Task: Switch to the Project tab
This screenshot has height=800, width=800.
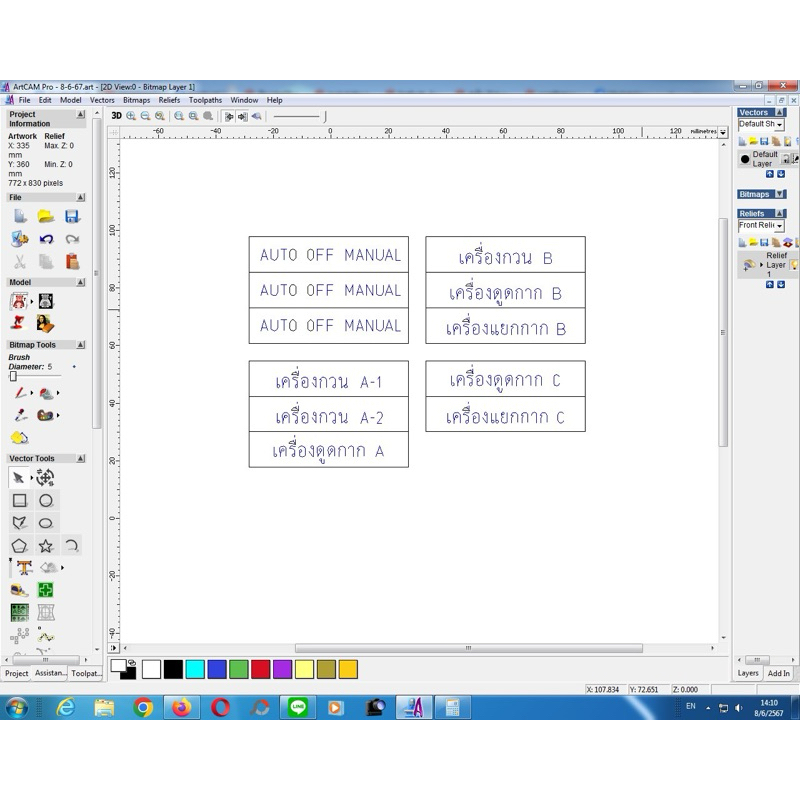Action: (17, 673)
